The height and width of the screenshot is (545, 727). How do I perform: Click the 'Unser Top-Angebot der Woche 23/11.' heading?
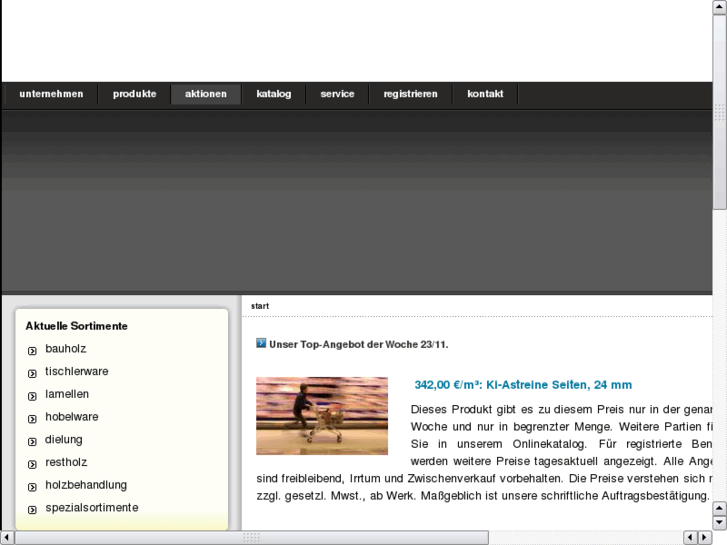pyautogui.click(x=358, y=345)
